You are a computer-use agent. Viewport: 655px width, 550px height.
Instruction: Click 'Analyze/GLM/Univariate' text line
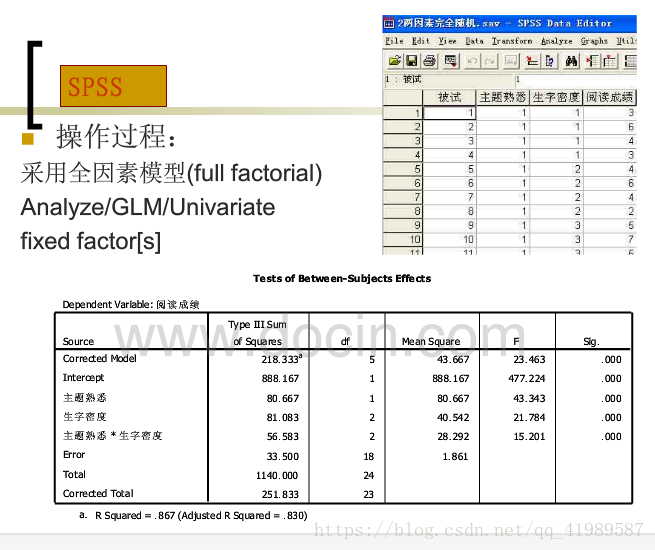click(148, 208)
